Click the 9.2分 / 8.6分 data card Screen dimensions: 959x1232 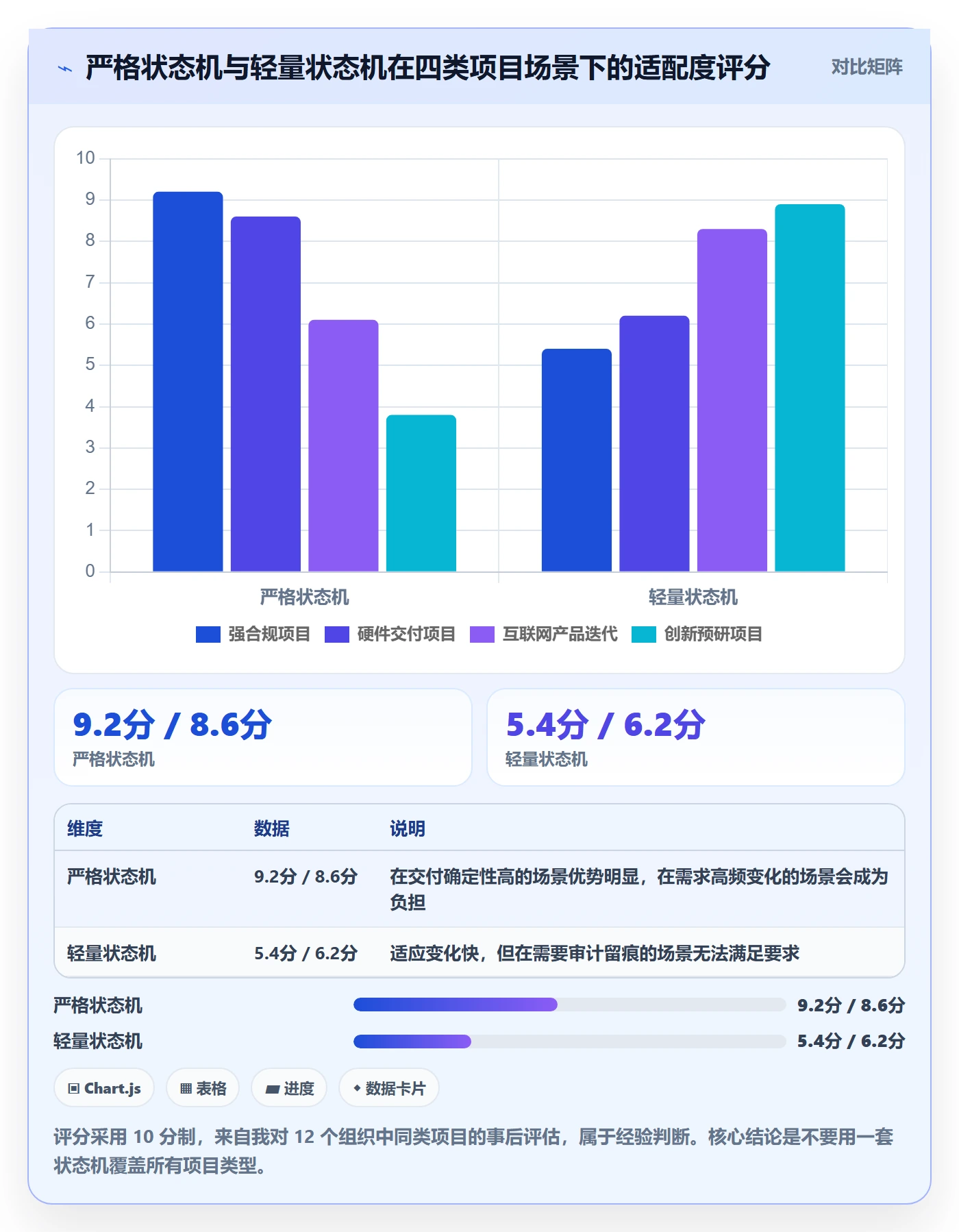pos(263,737)
